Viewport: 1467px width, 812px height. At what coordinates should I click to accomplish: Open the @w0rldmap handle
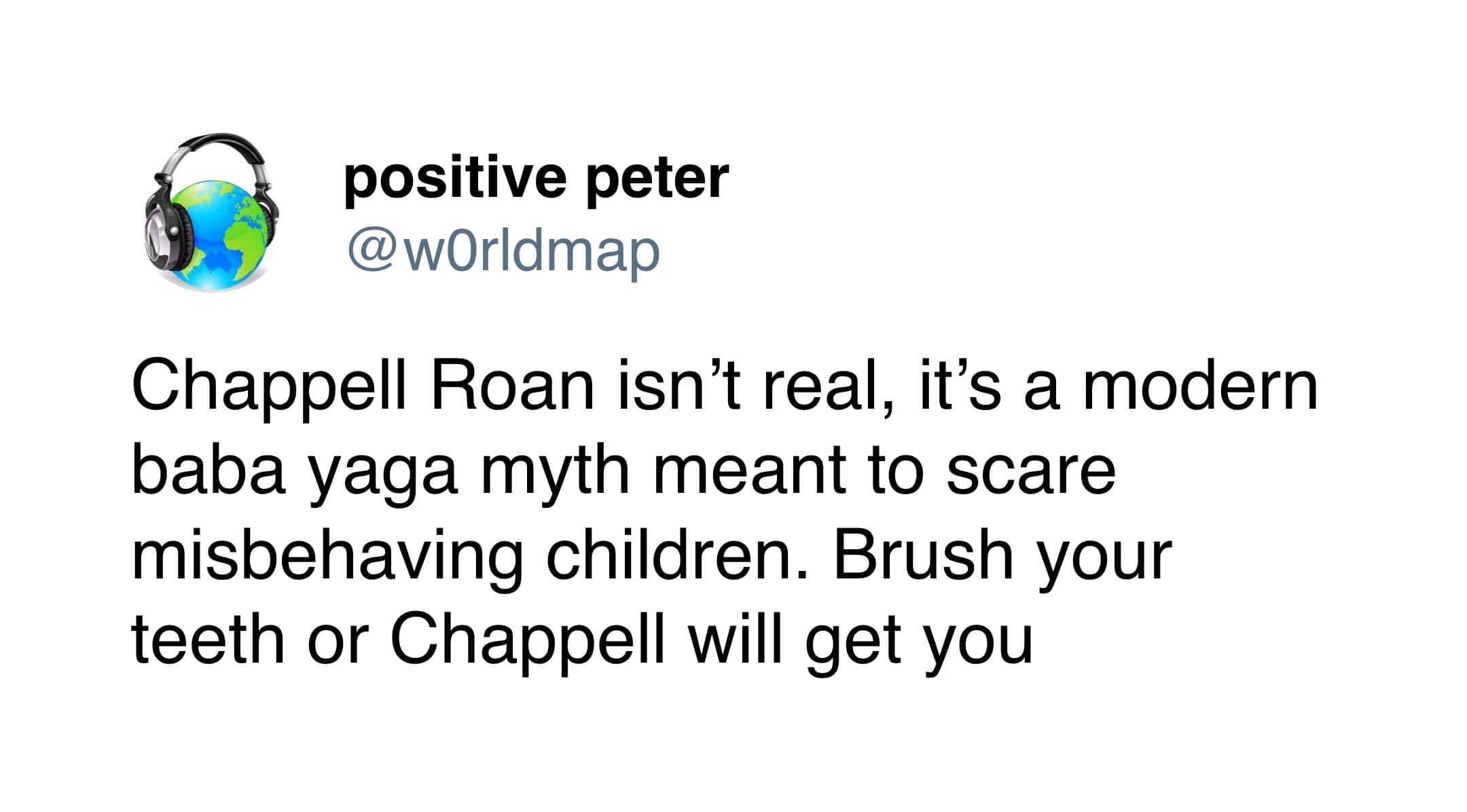pos(503,251)
